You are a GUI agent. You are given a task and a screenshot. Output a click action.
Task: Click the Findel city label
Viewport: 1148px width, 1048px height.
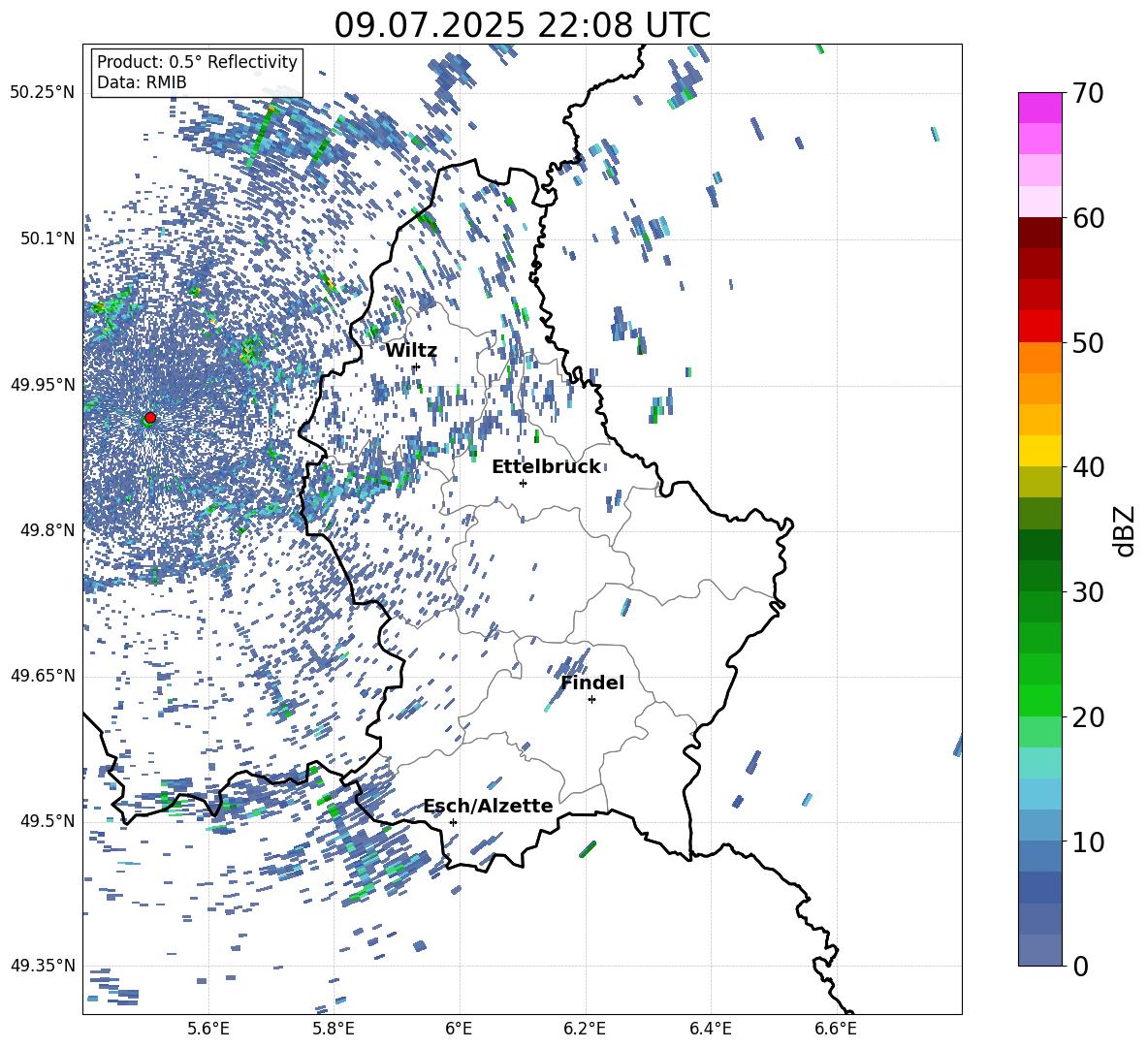point(592,683)
